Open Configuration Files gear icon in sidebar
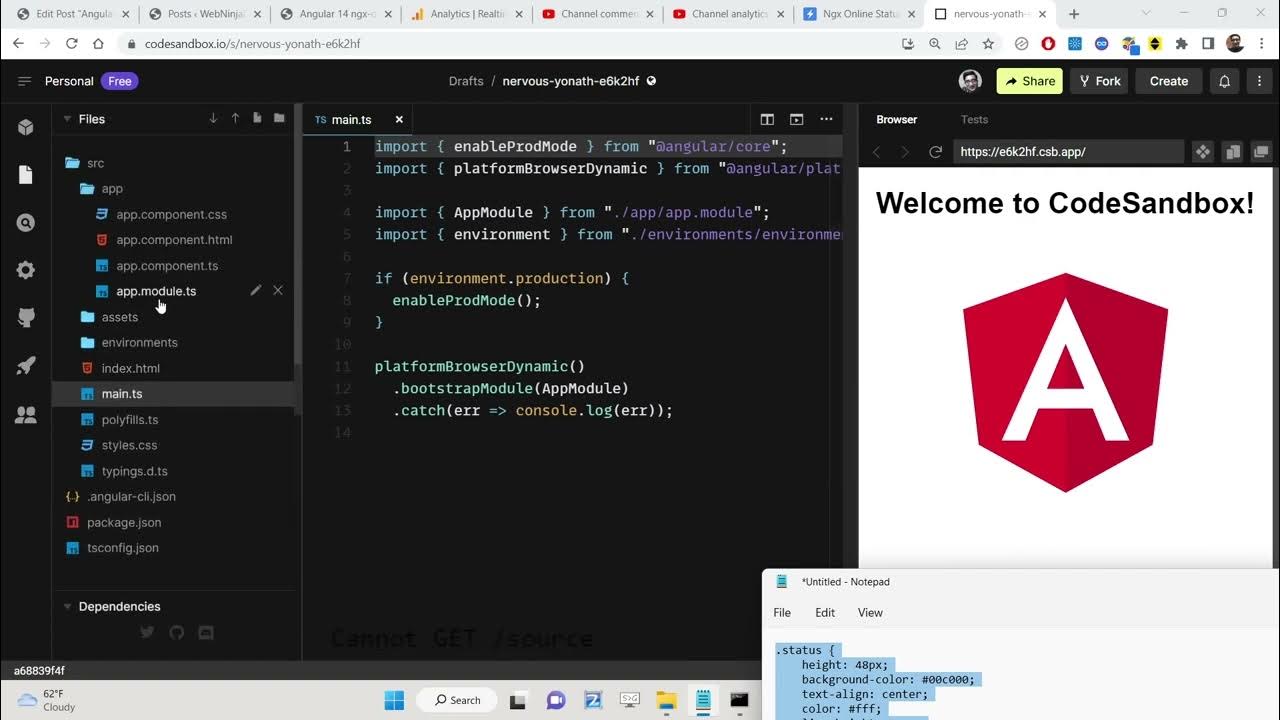1280x720 pixels. click(26, 270)
